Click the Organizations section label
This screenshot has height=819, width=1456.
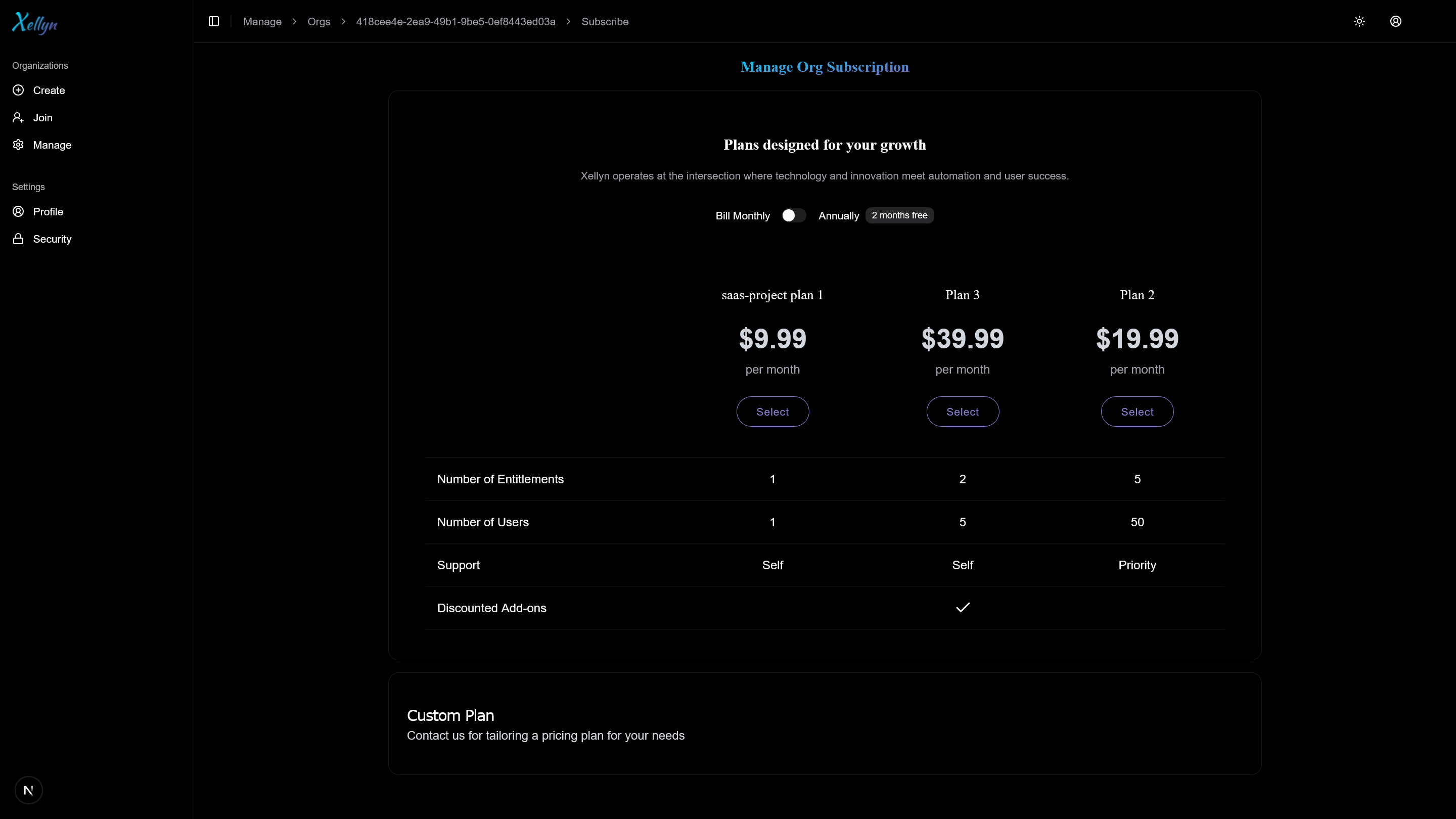(40, 66)
